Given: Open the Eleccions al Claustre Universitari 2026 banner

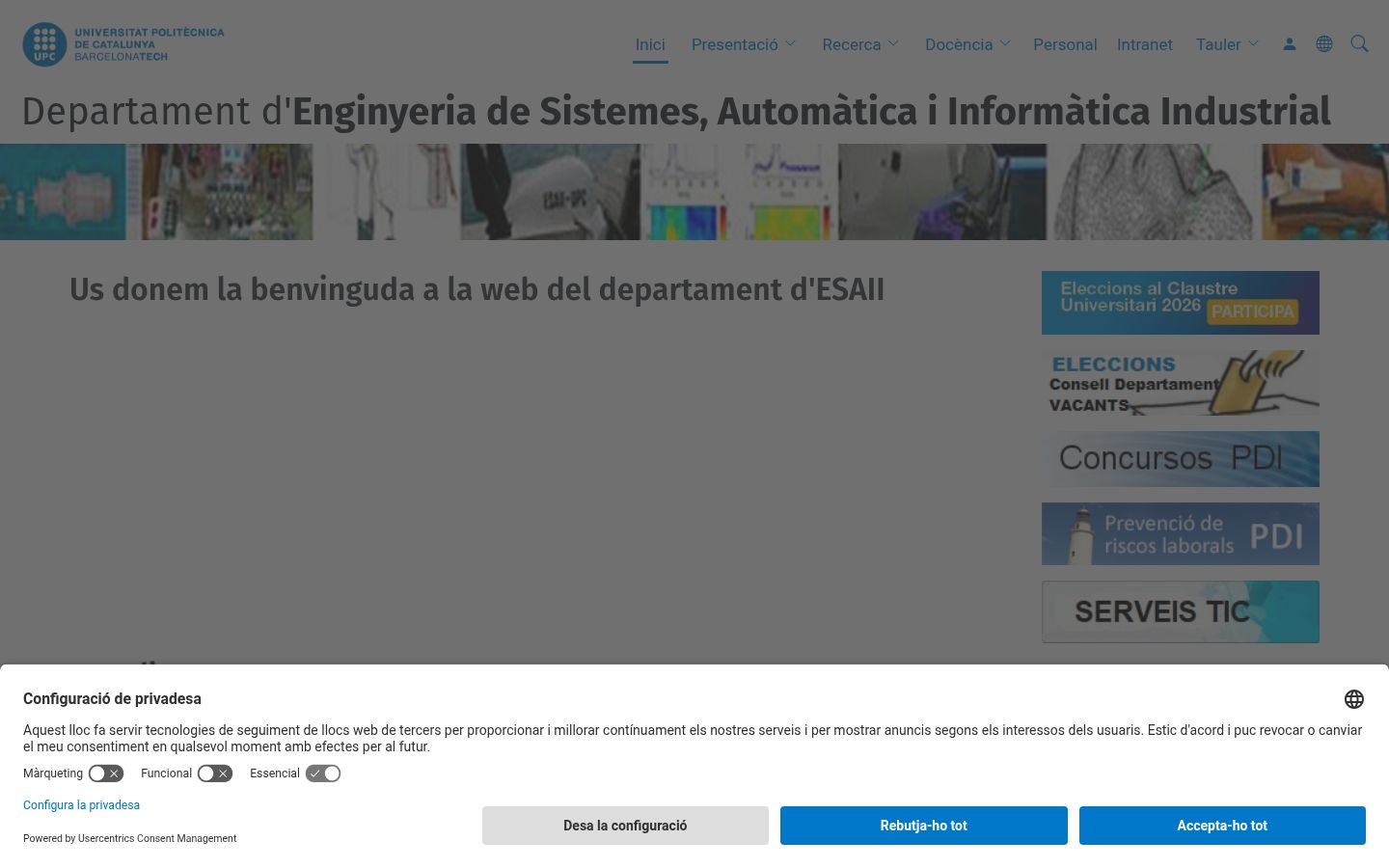Looking at the screenshot, I should (x=1181, y=303).
